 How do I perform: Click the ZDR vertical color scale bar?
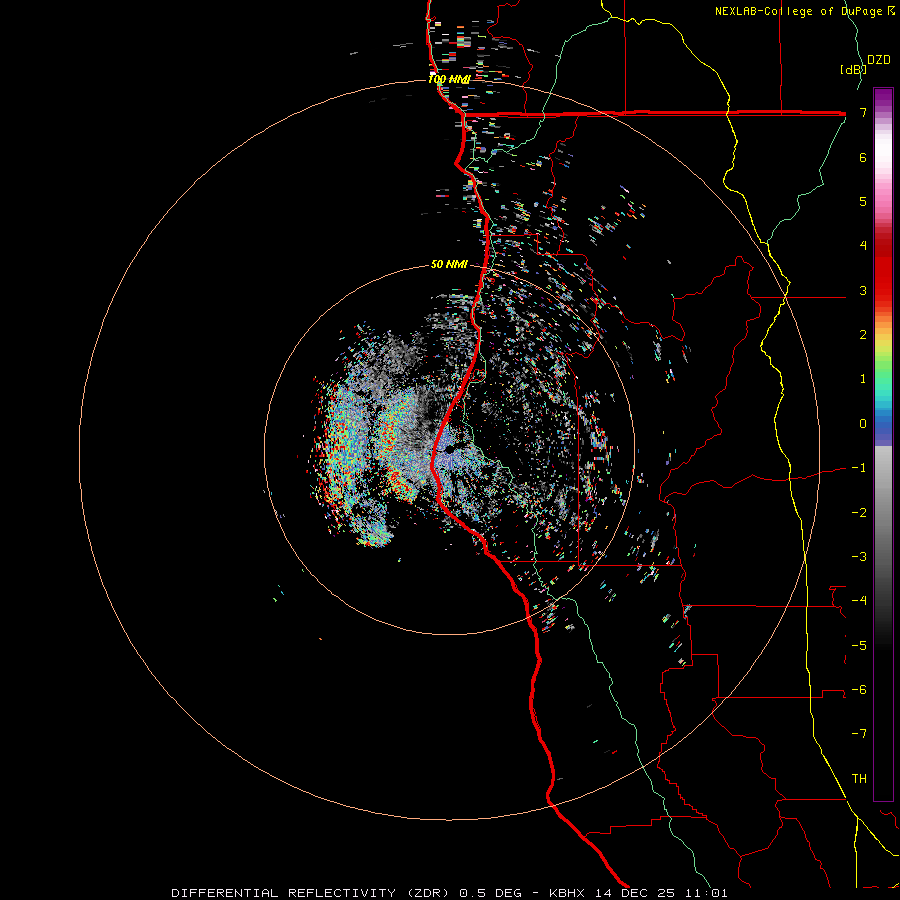[883, 444]
